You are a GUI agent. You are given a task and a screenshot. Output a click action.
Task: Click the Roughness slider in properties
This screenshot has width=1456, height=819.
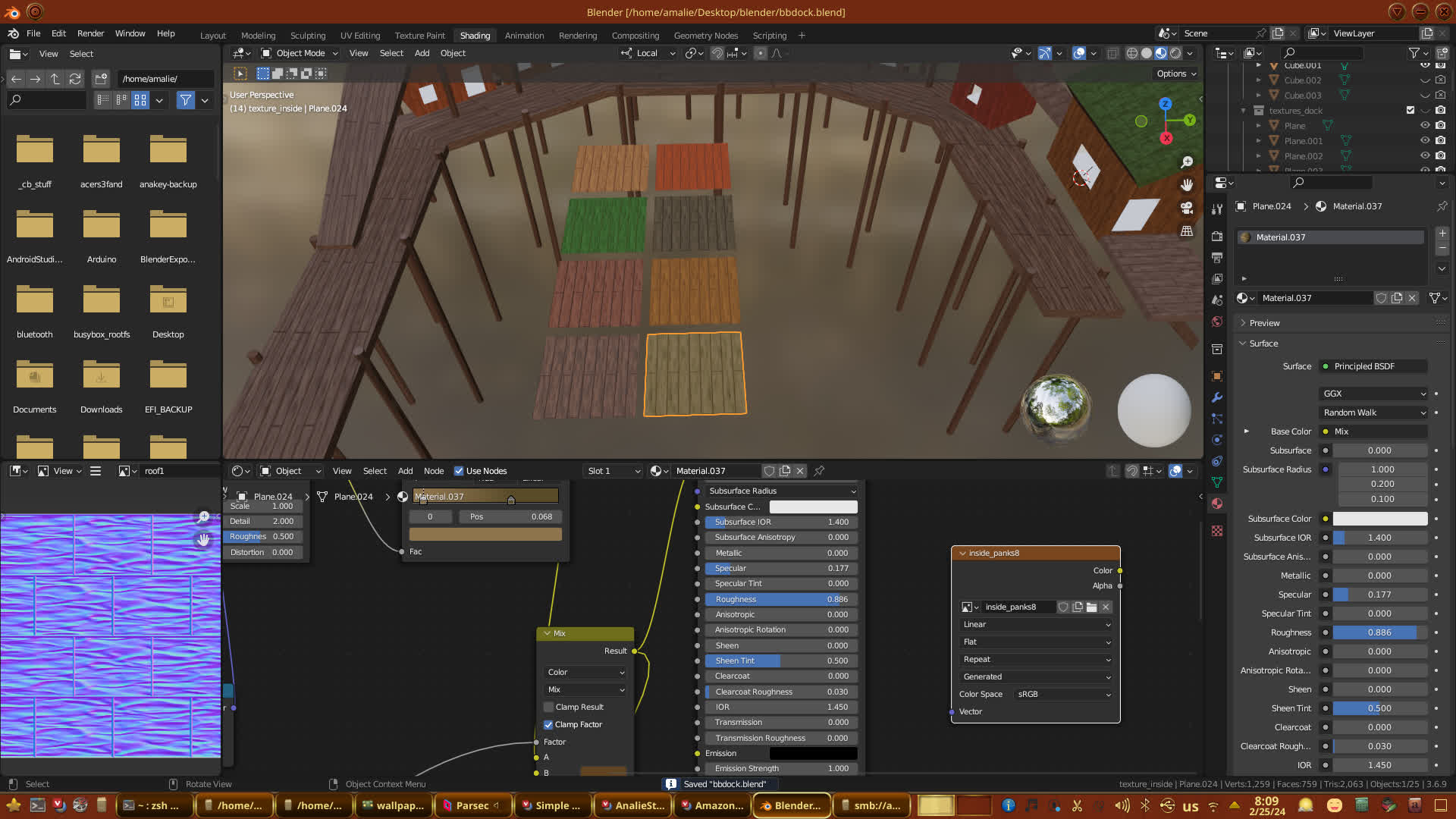coord(1379,632)
